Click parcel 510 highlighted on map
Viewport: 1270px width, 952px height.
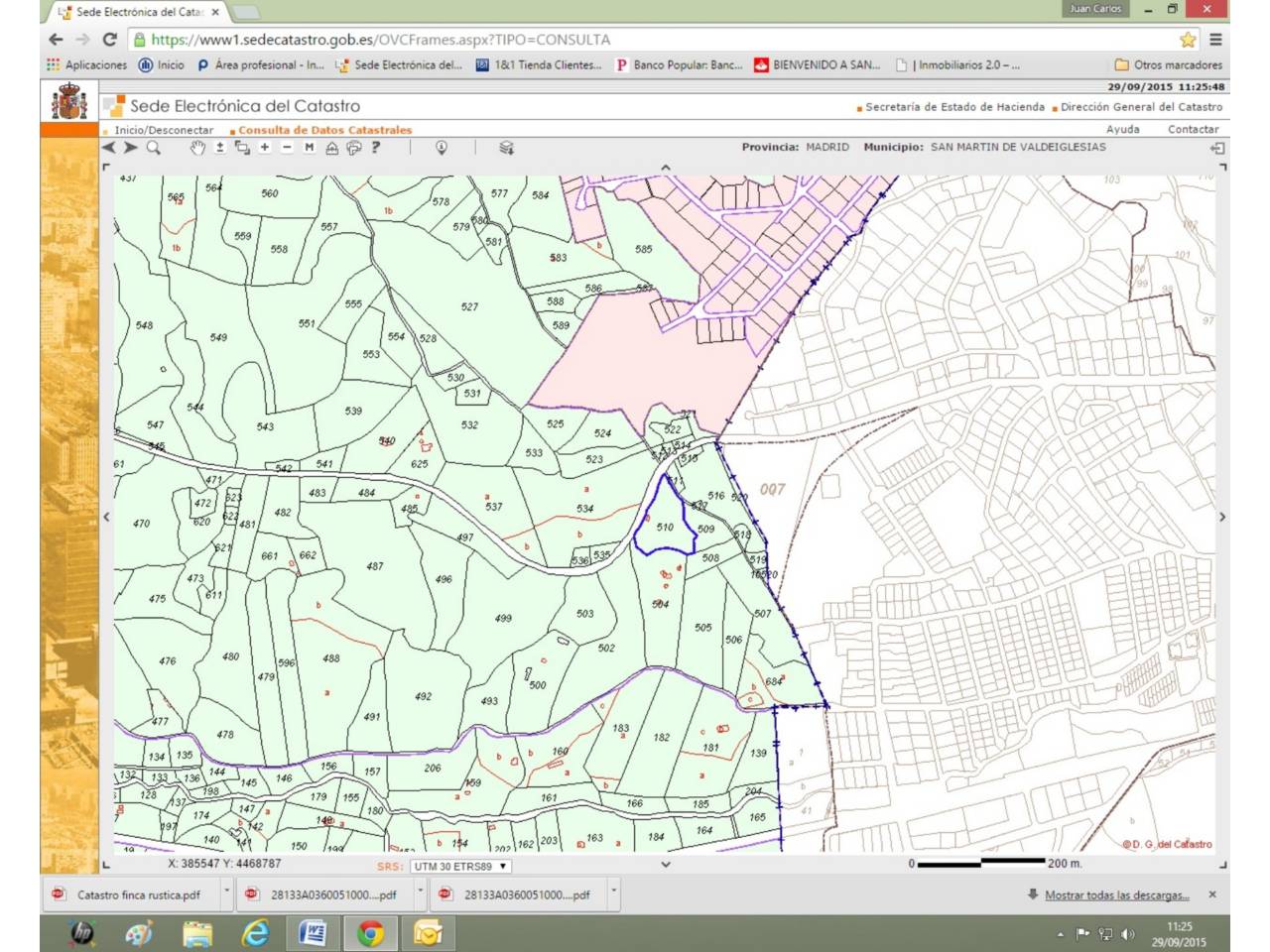pos(665,528)
